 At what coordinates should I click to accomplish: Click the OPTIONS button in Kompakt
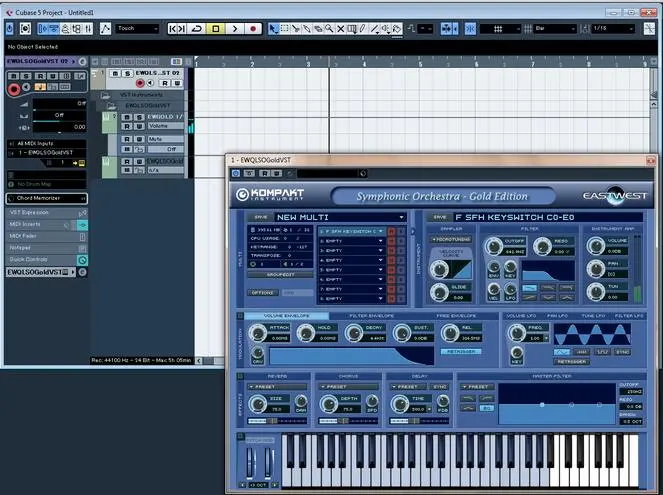(x=263, y=293)
